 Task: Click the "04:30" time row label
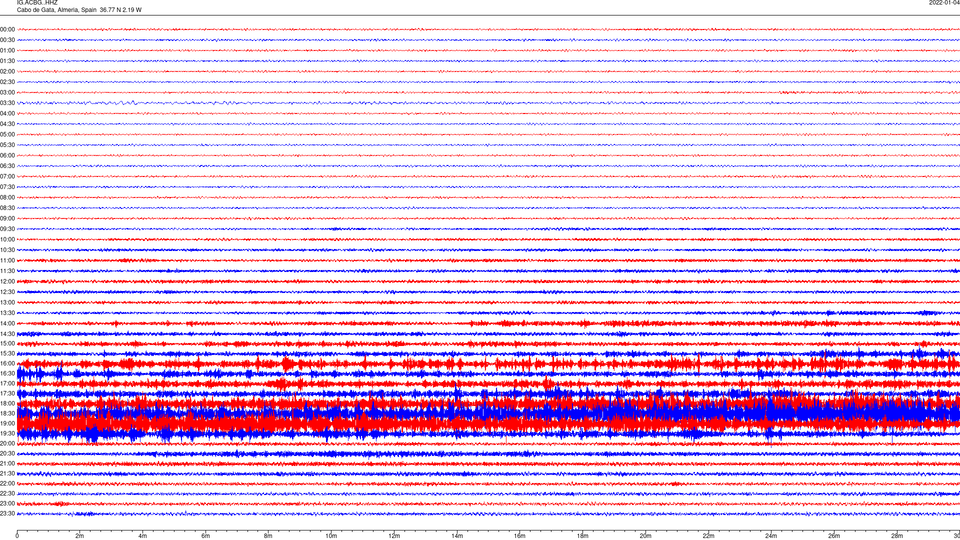[x=7, y=124]
